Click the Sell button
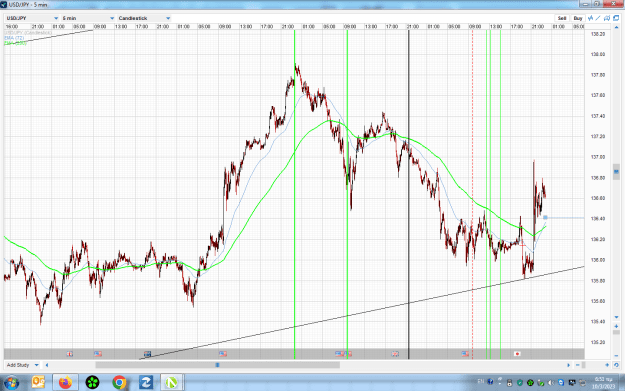The height and width of the screenshot is (391, 625). click(x=562, y=18)
